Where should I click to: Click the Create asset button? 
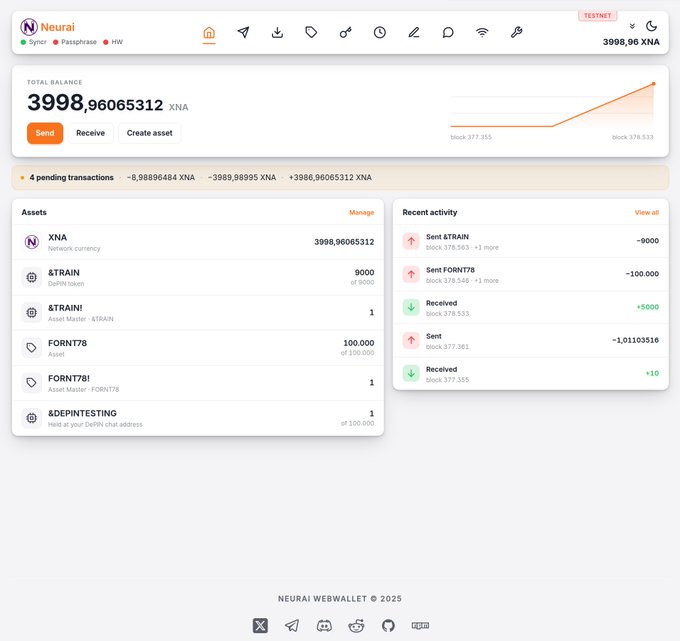(150, 133)
